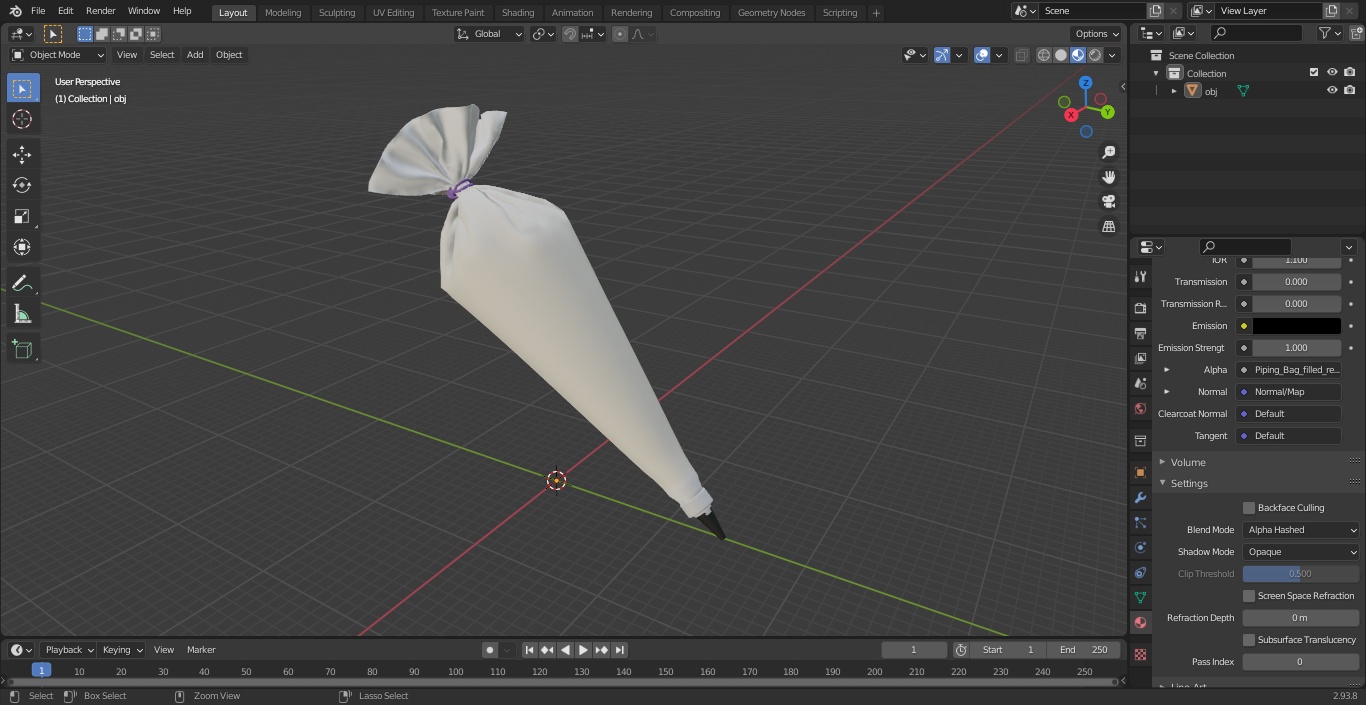This screenshot has width=1366, height=705.
Task: Open viewport Options dropdown
Action: (x=1097, y=34)
